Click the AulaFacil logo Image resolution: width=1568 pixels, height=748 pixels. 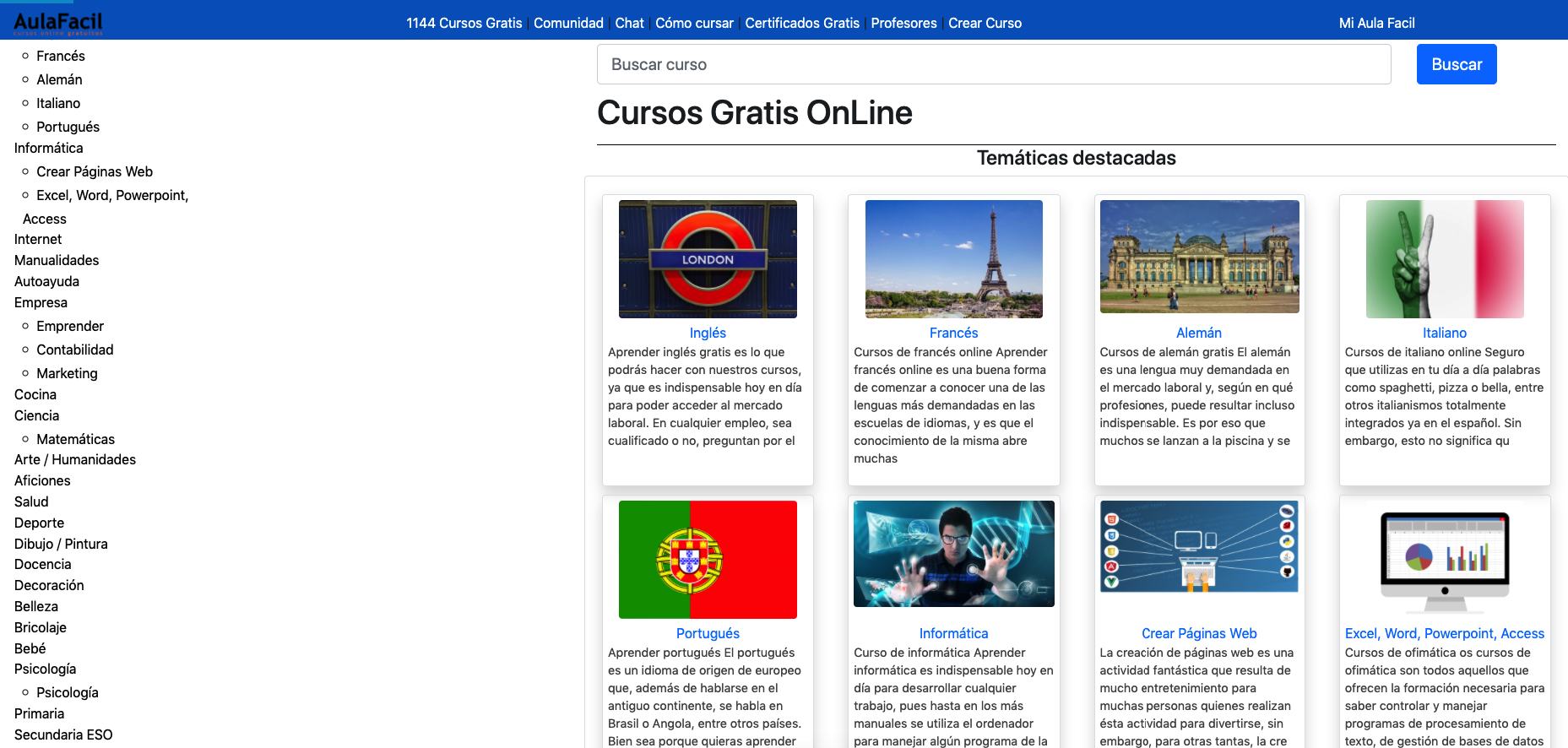(57, 23)
